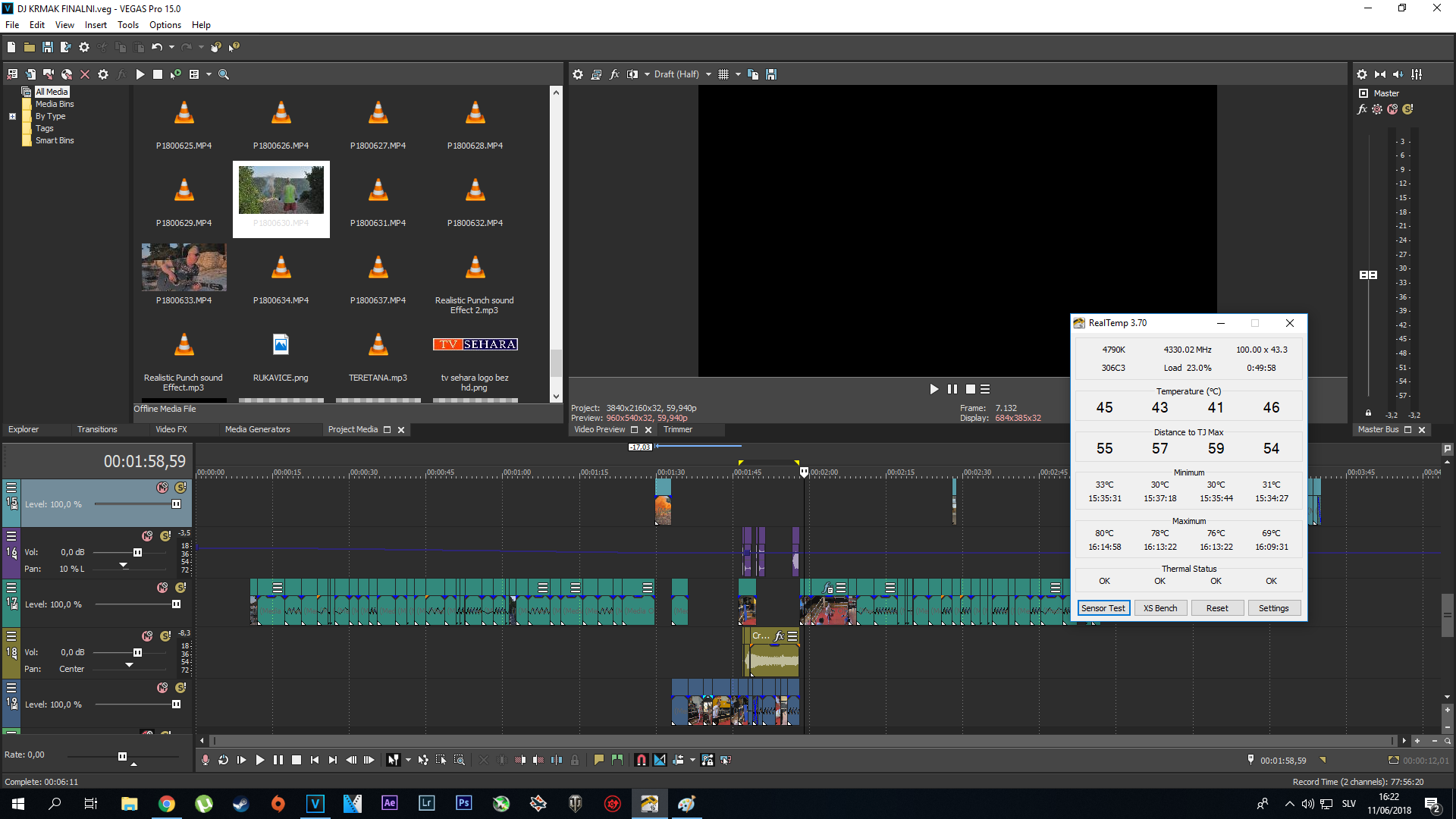Click the Render As icon

pos(66,47)
